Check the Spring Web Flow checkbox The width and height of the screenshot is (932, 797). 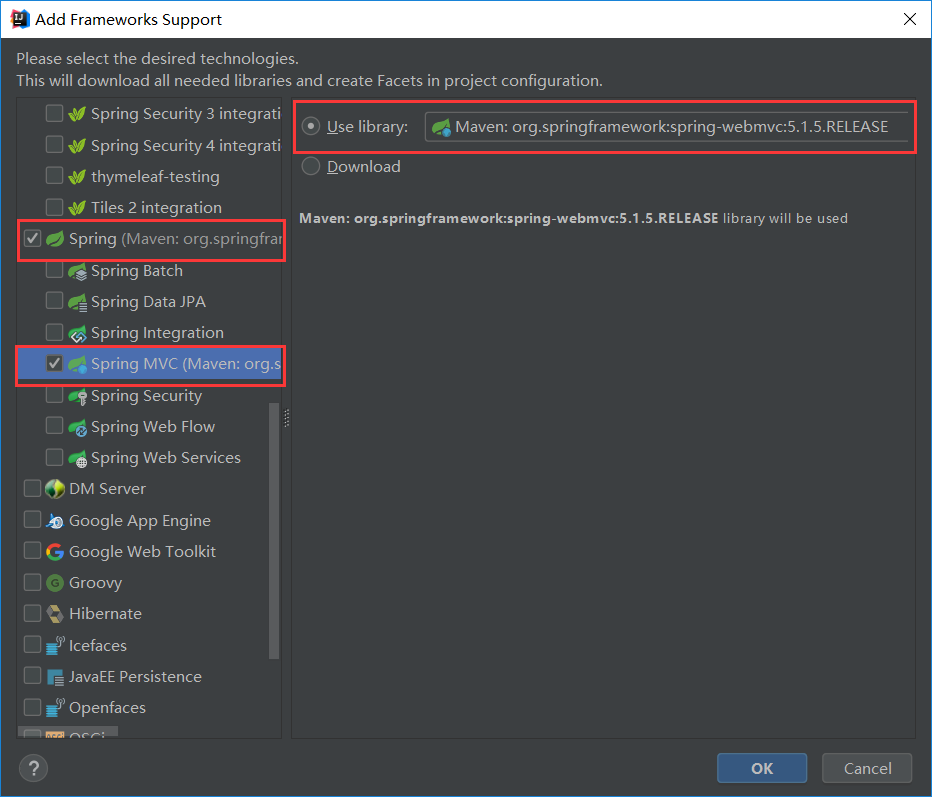(x=54, y=426)
